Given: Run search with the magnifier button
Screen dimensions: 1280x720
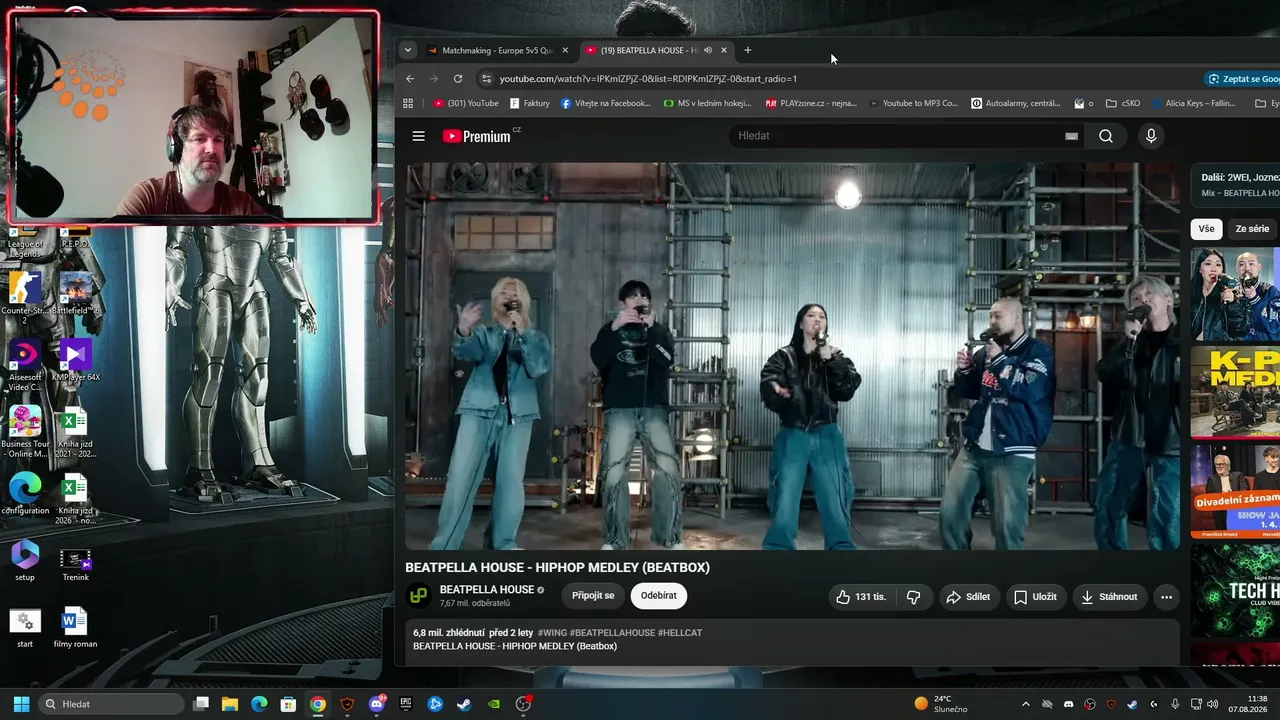Looking at the screenshot, I should [1105, 136].
